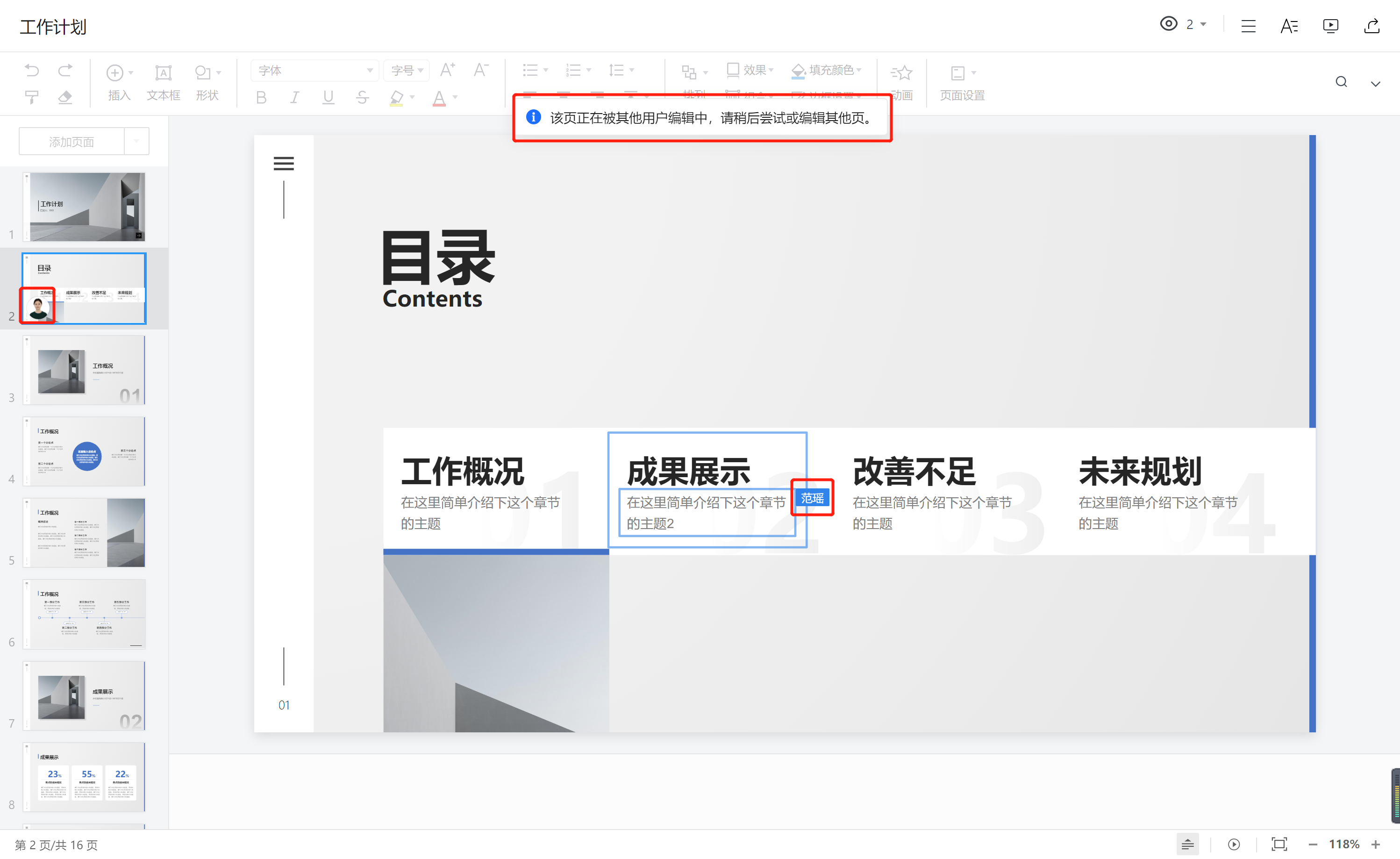Viewport: 1400px width, 859px height.
Task: Toggle underline formatting
Action: coord(328,98)
